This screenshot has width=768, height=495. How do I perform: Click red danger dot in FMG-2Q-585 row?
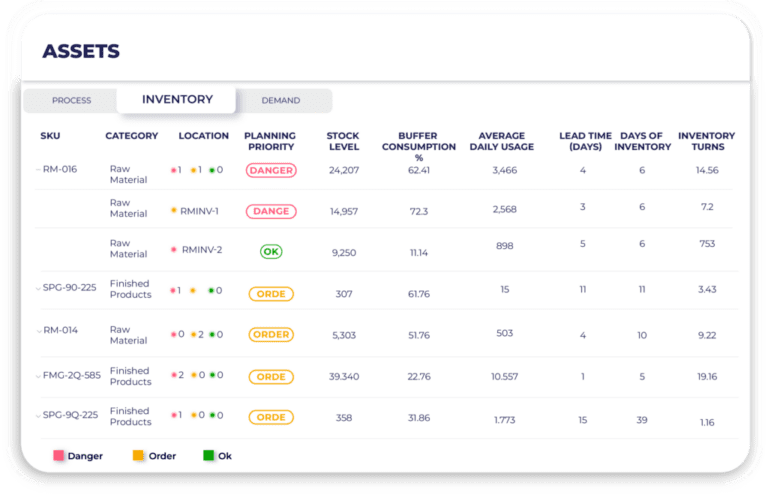pos(173,376)
